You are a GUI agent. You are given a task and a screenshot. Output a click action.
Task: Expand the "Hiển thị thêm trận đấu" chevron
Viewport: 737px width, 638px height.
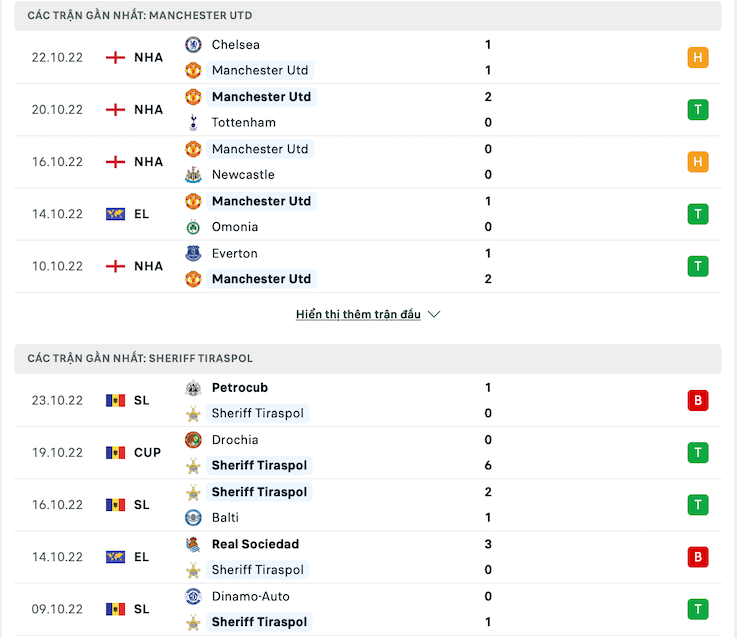point(434,314)
